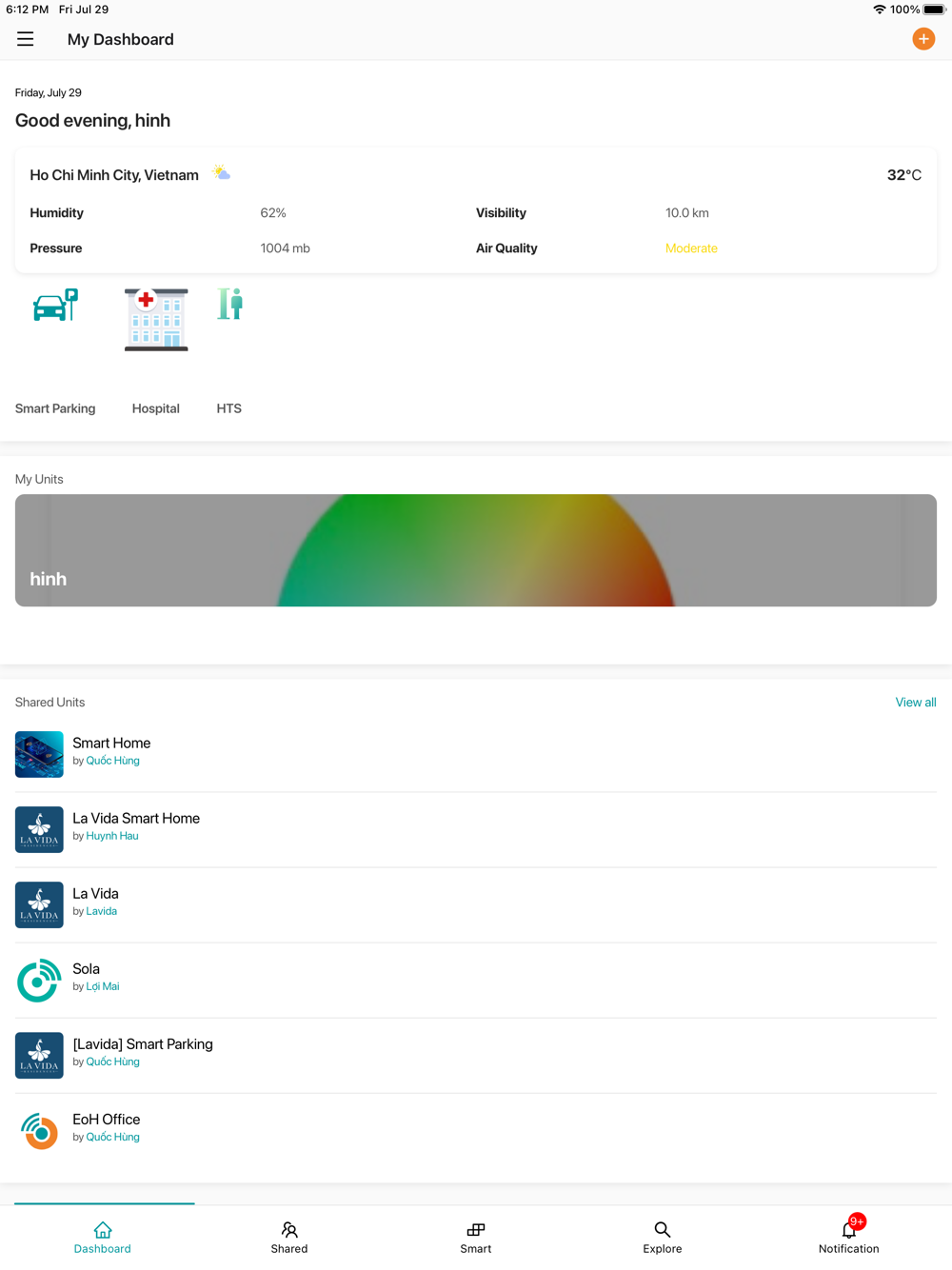Switch to the Smart tab
The width and height of the screenshot is (952, 1270).
pyautogui.click(x=476, y=1238)
